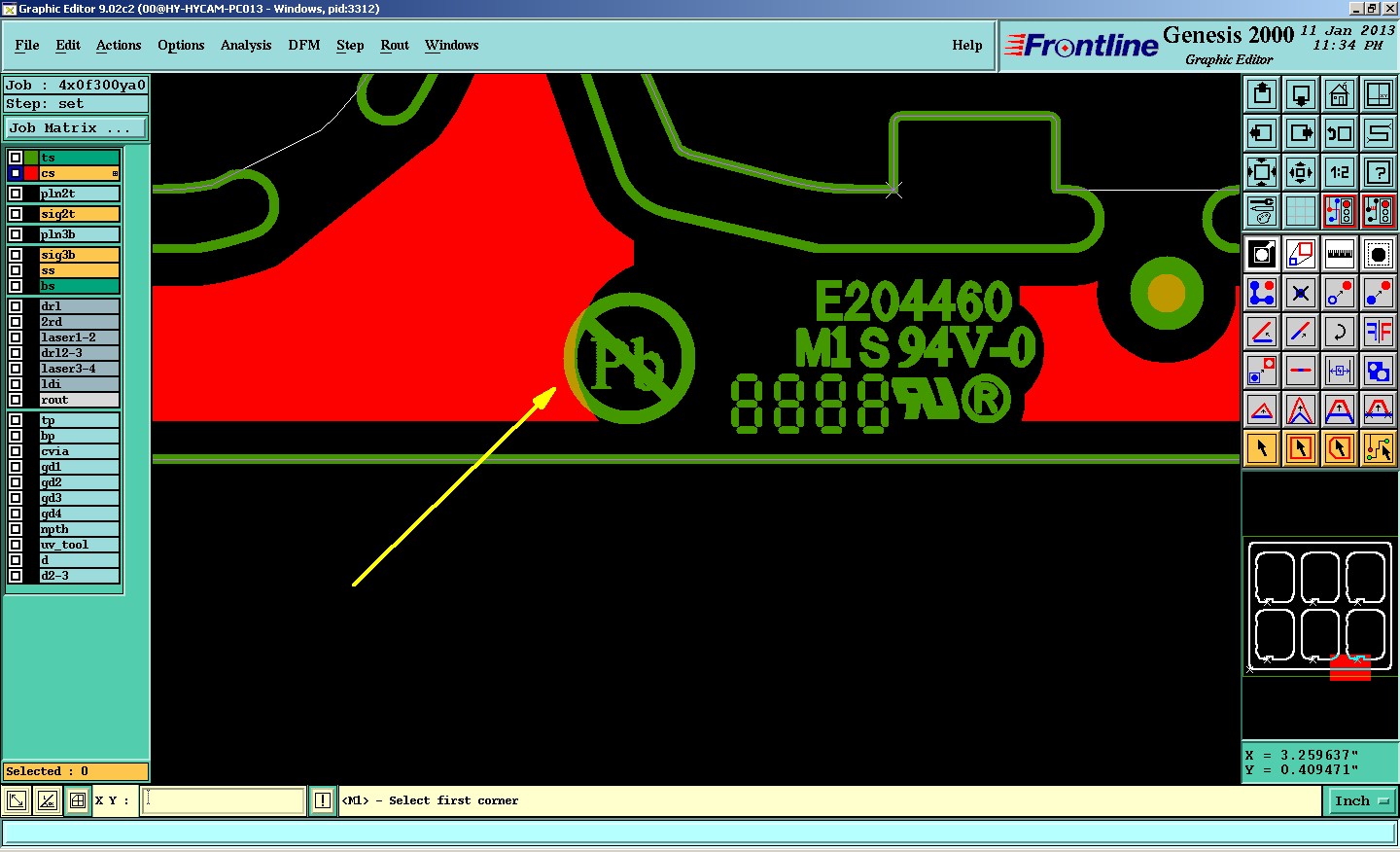The height and width of the screenshot is (852, 1400).
Task: Open the DFM menu
Action: click(x=304, y=46)
